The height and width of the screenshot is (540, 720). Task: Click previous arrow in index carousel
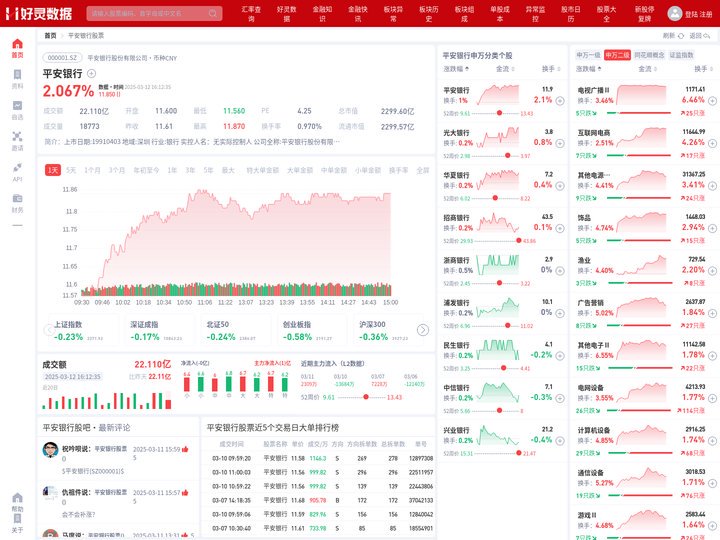[x=49, y=330]
